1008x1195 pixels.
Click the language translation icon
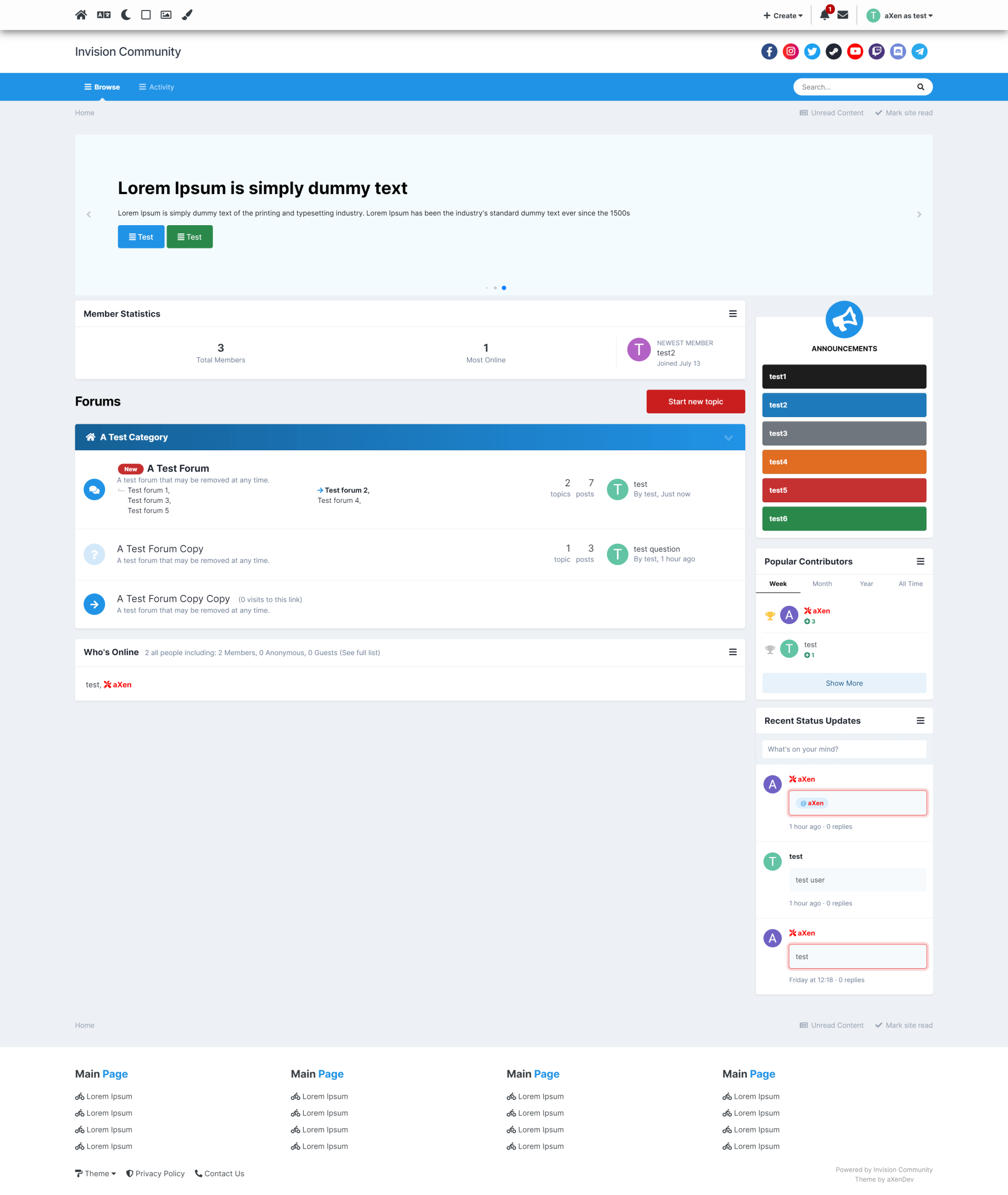pos(103,15)
